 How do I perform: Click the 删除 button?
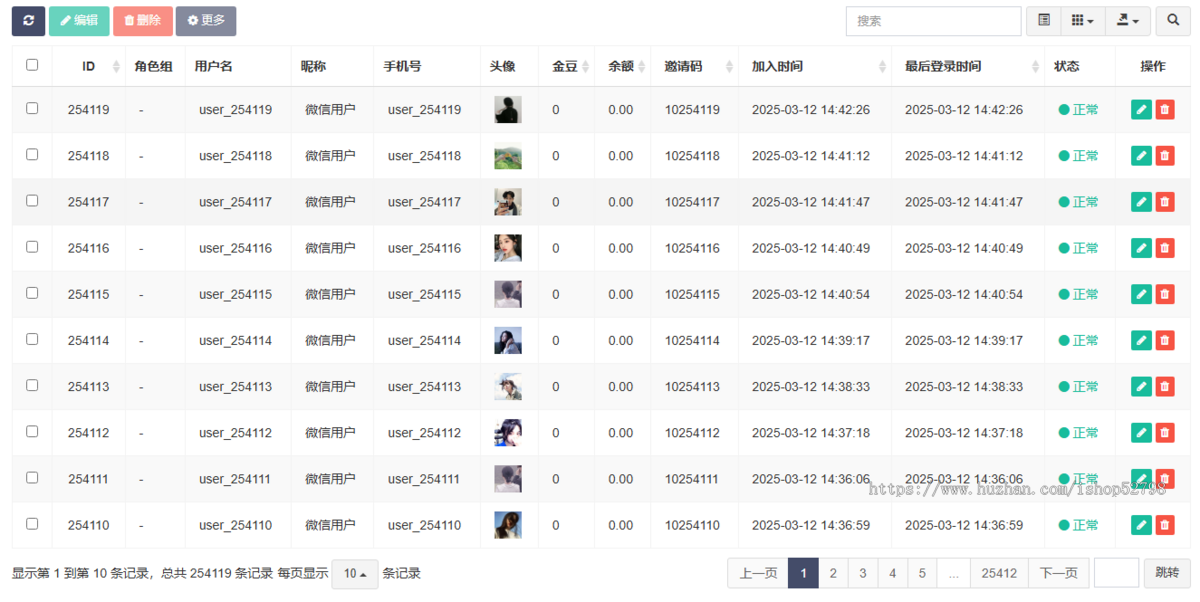[x=143, y=21]
